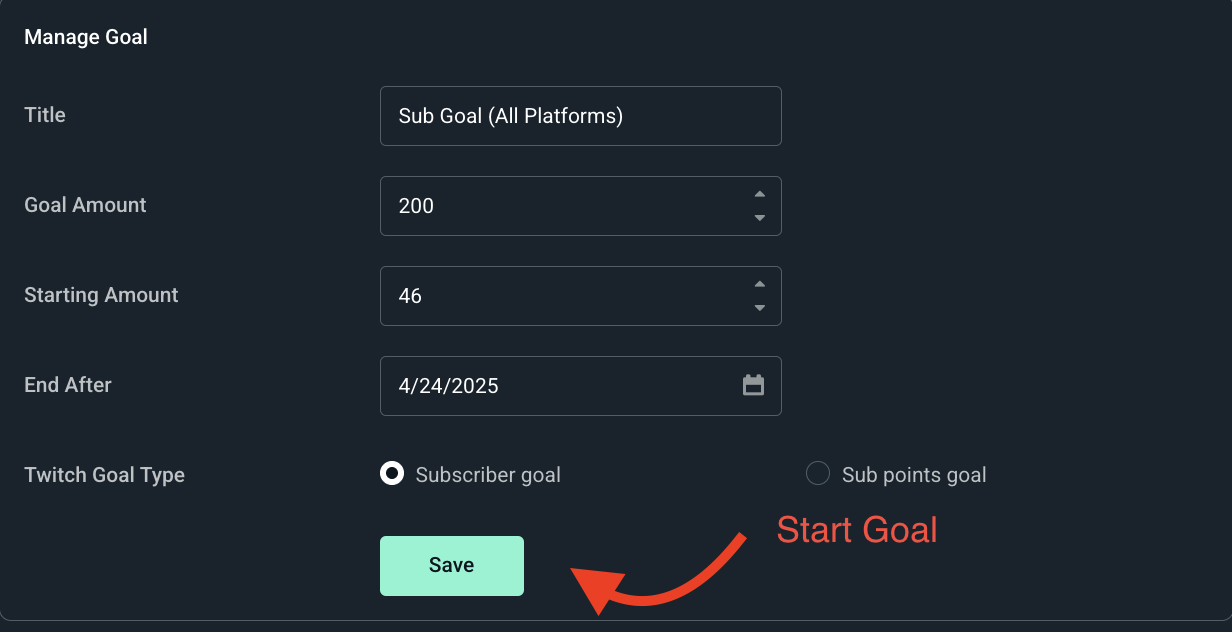Click the Save button

click(x=451, y=565)
